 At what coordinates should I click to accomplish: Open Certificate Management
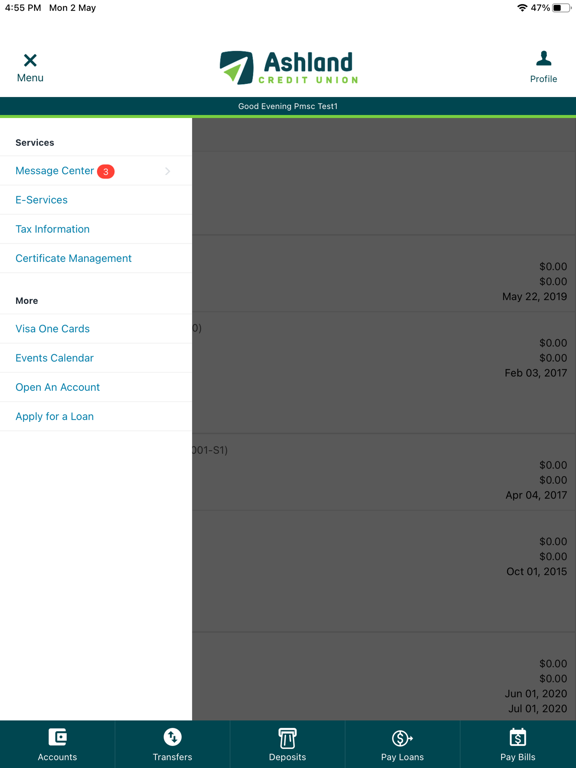click(x=96, y=258)
